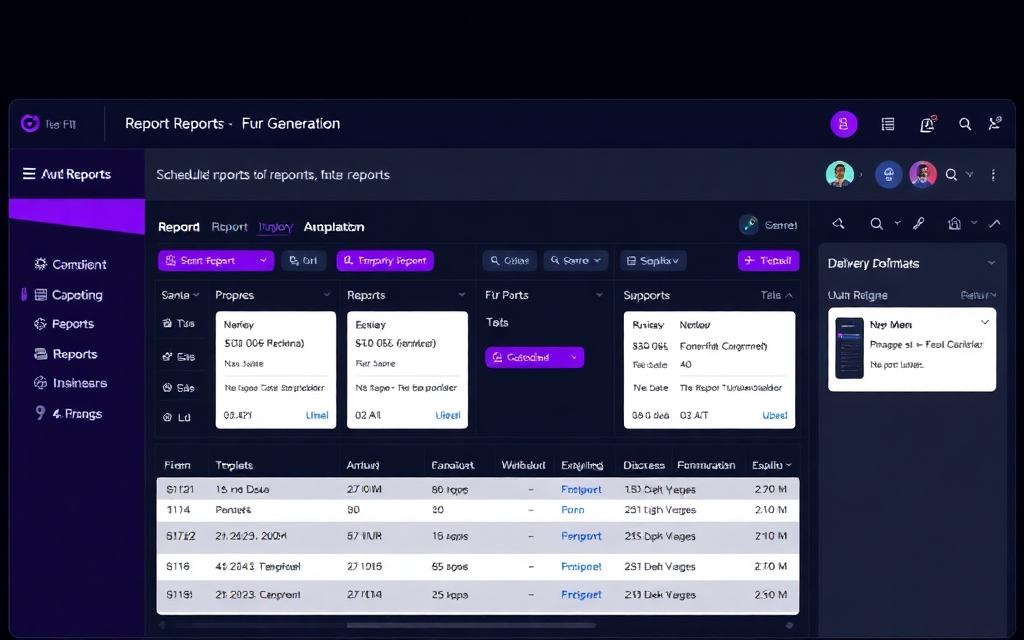Viewport: 1024px width, 640px height.
Task: Click the Templets column header
Action: 234,465
